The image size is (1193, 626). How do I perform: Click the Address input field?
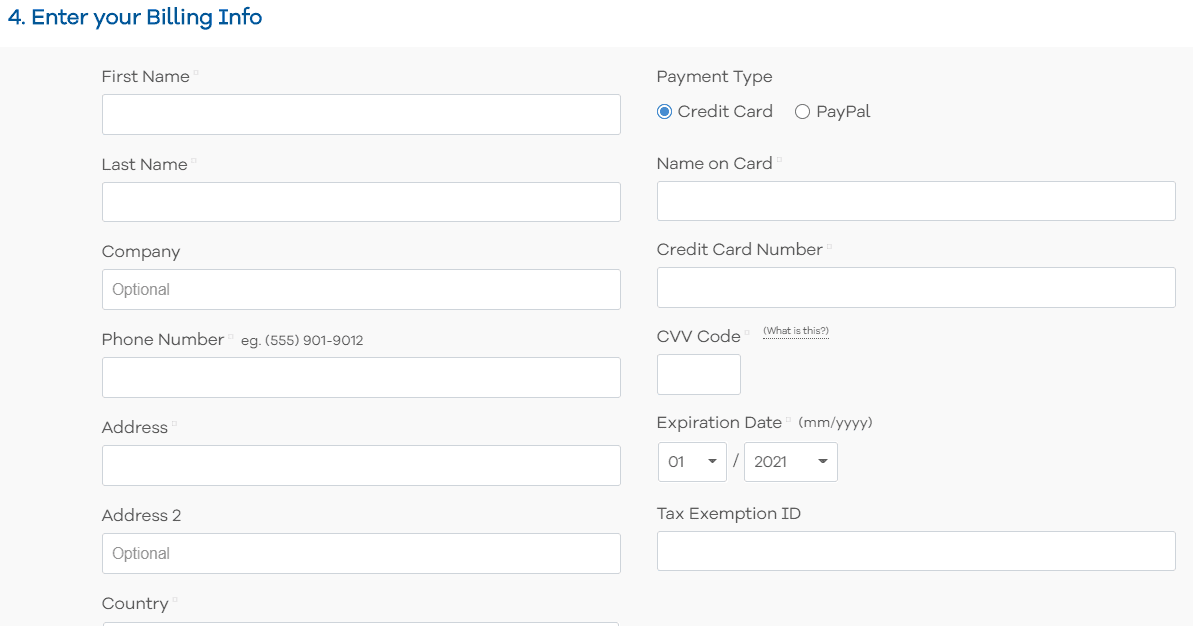click(361, 466)
